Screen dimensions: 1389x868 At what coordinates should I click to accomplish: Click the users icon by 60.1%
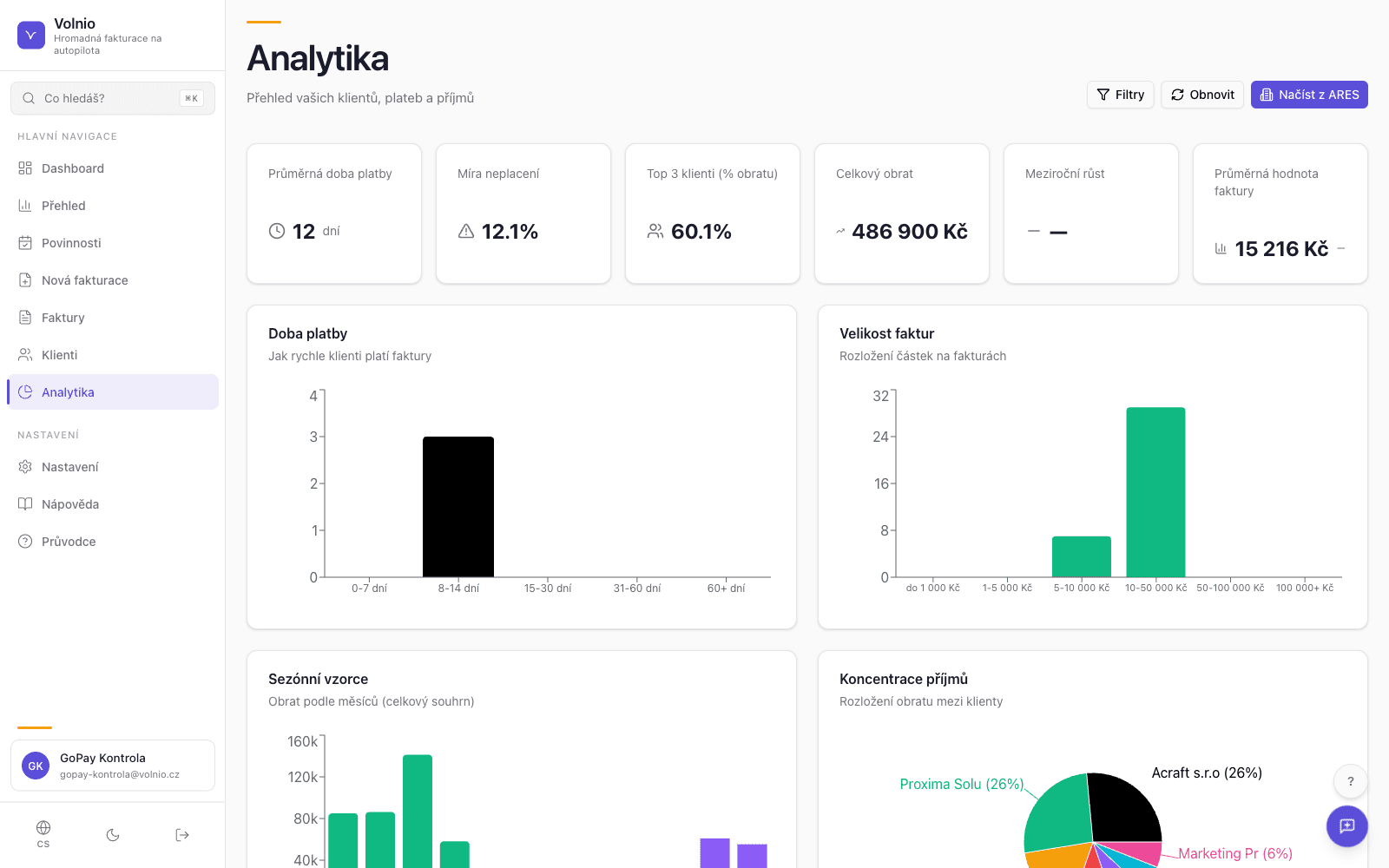click(655, 231)
